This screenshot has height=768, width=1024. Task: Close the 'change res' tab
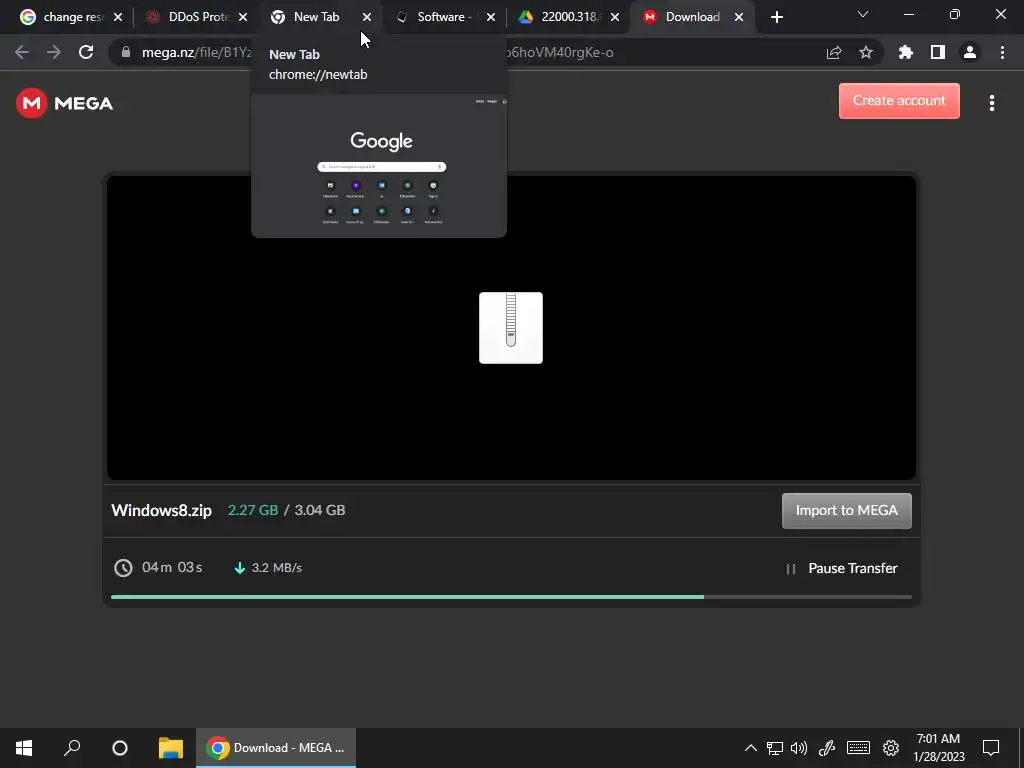coord(118,18)
